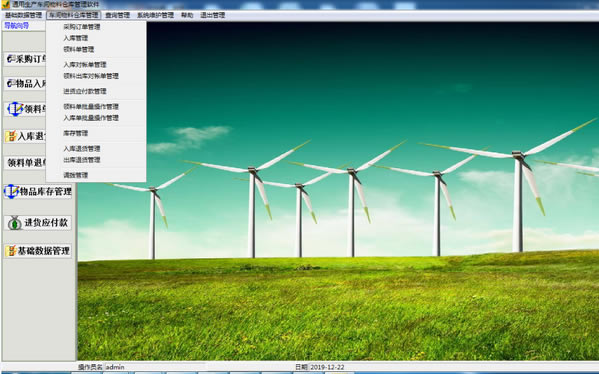Screen dimensions: 599x374
Task: Open the 帮助 menu
Action: point(187,15)
